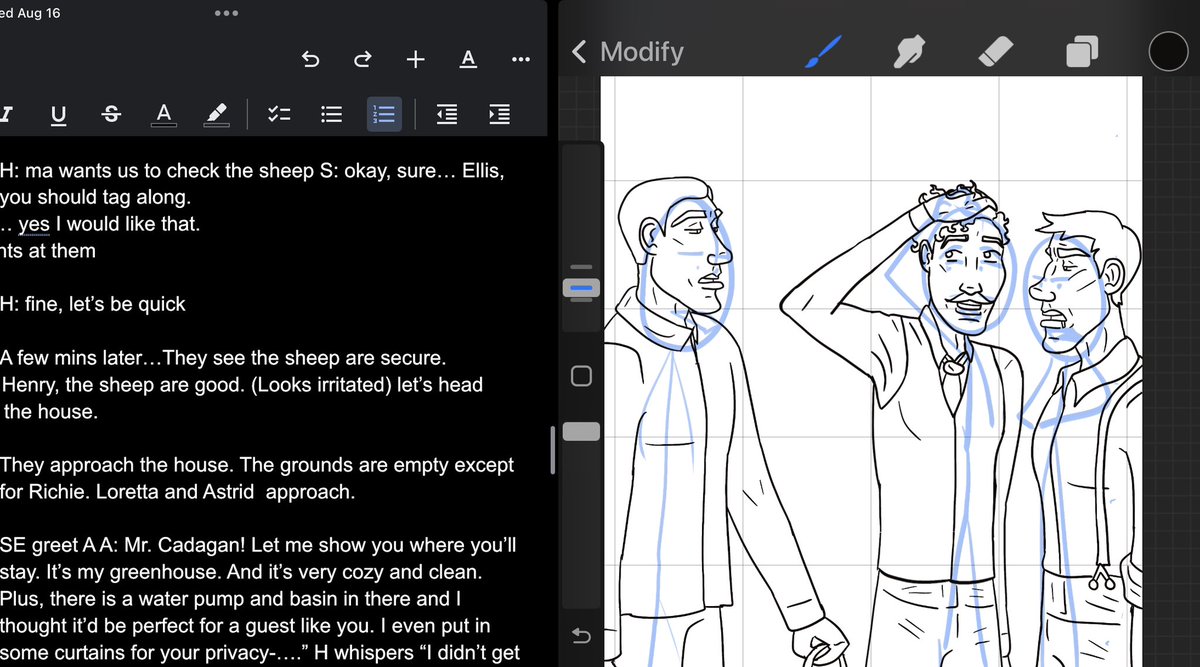Increase paragraph indent
Image resolution: width=1200 pixels, height=667 pixels.
pos(499,115)
